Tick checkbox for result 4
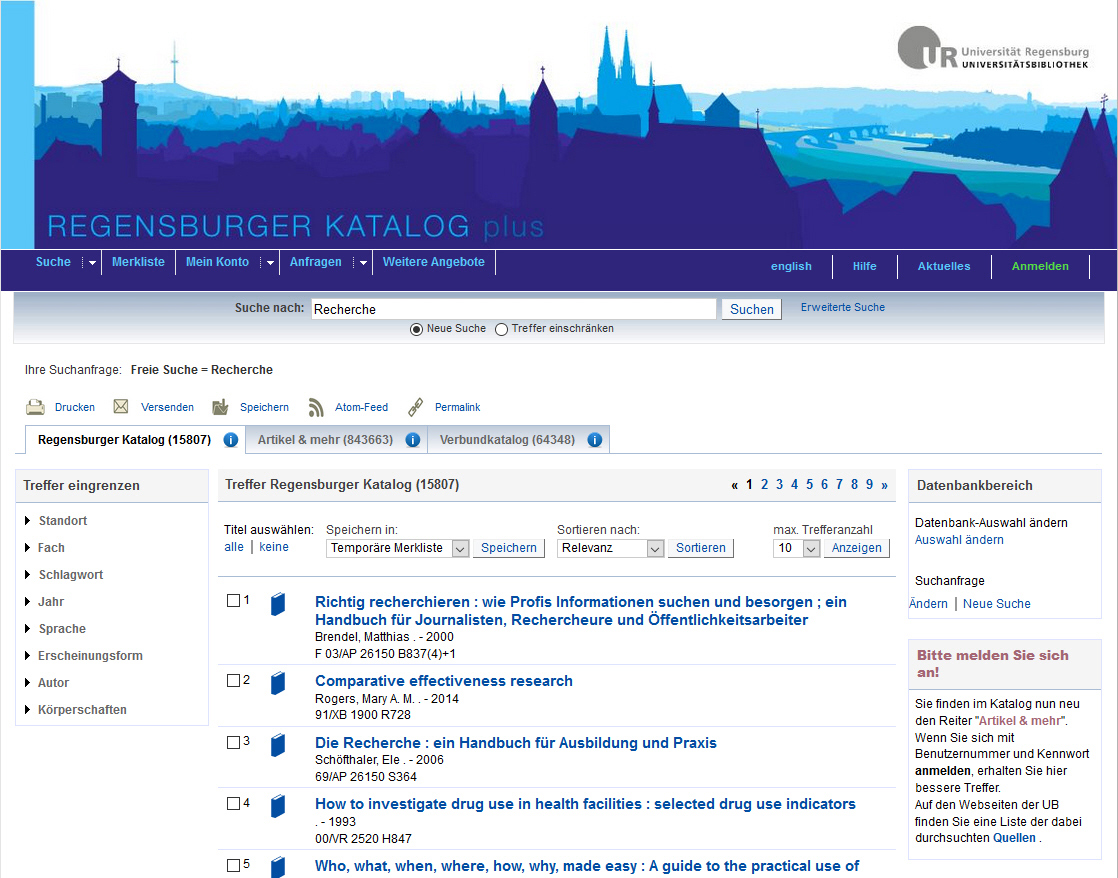Viewport: 1118px width, 878px height. [x=233, y=804]
